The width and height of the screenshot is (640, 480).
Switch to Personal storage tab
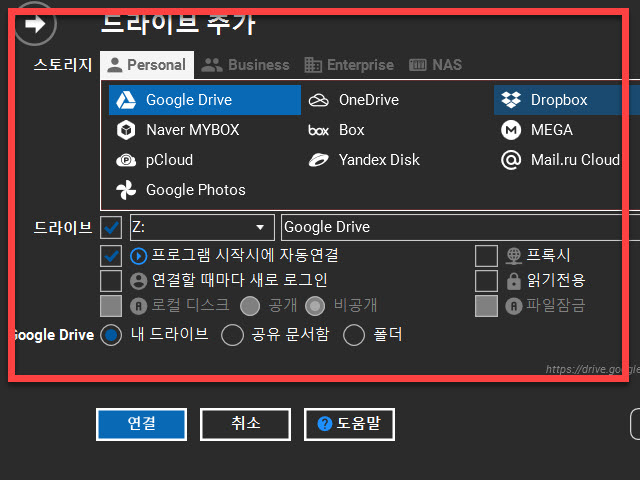point(147,65)
